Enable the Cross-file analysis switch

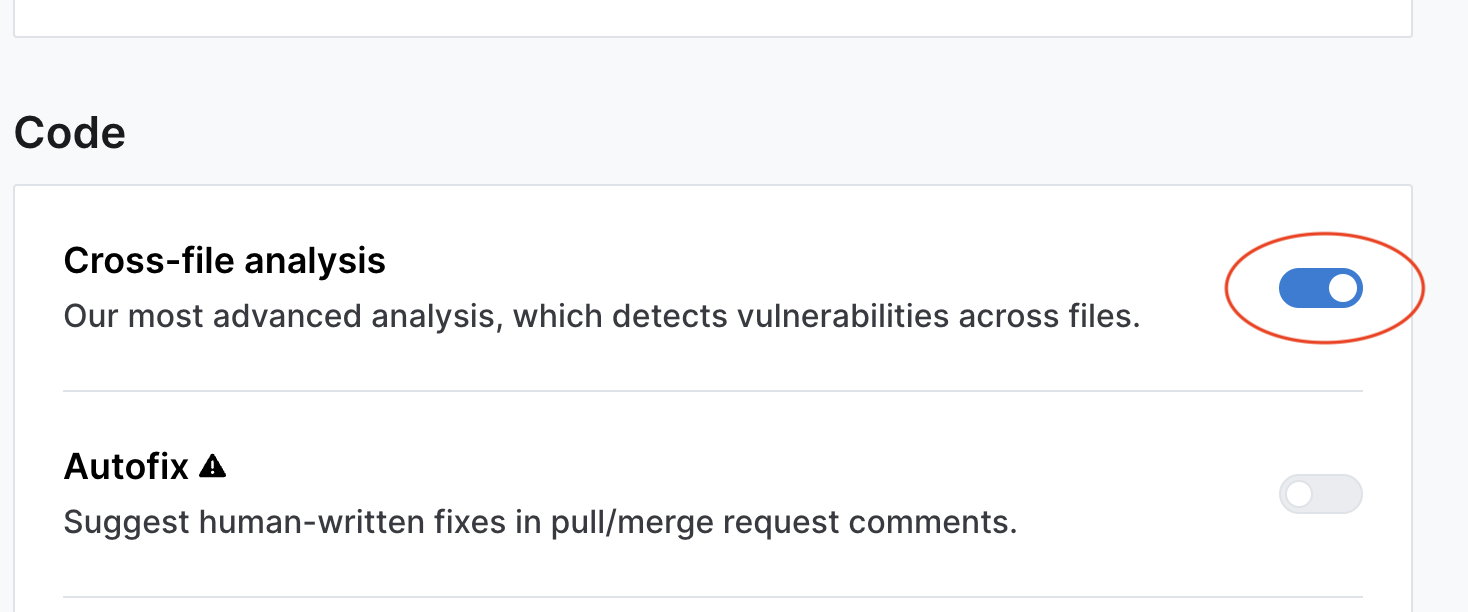point(1321,288)
